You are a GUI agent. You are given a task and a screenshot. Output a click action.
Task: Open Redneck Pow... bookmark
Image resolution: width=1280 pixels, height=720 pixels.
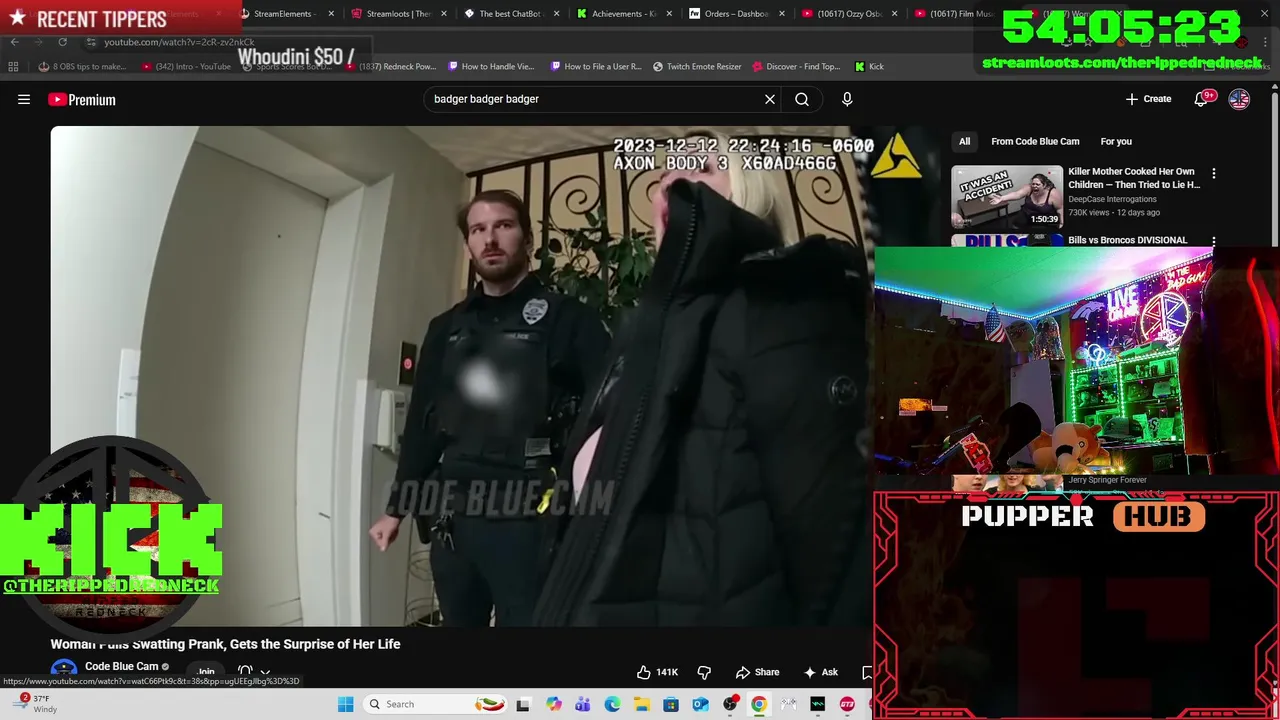click(391, 66)
